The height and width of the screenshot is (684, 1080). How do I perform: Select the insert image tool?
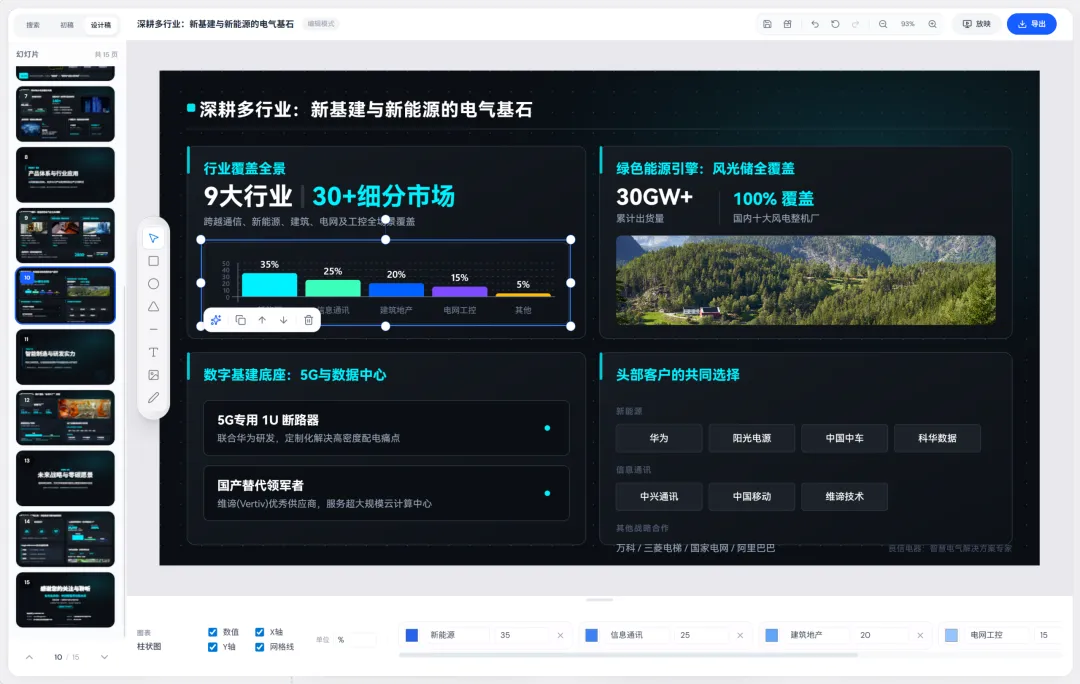[x=154, y=375]
